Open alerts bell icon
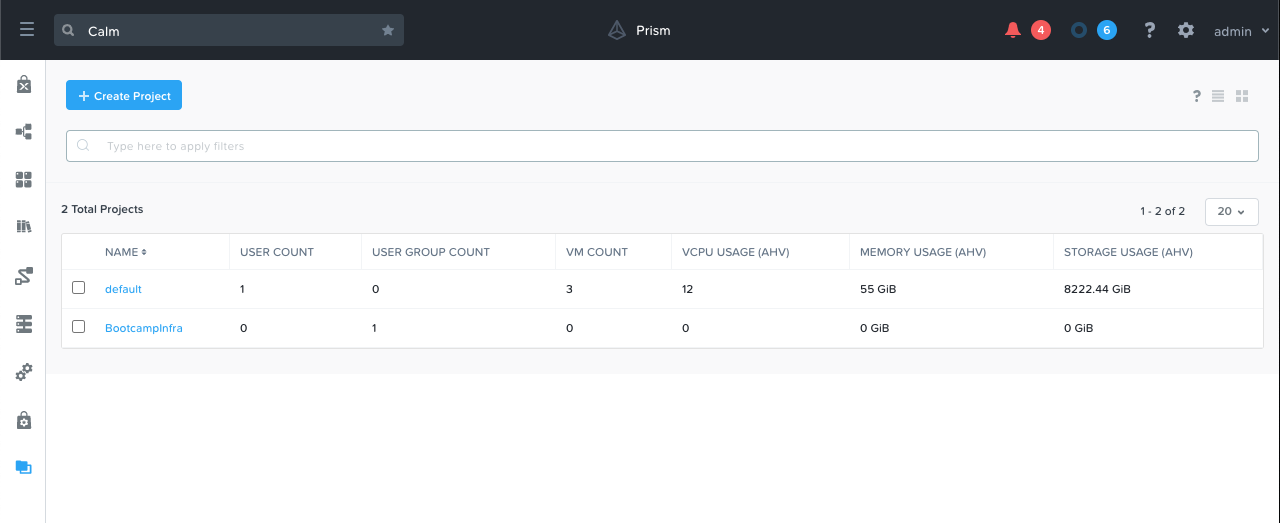The image size is (1280, 523). coord(1013,30)
